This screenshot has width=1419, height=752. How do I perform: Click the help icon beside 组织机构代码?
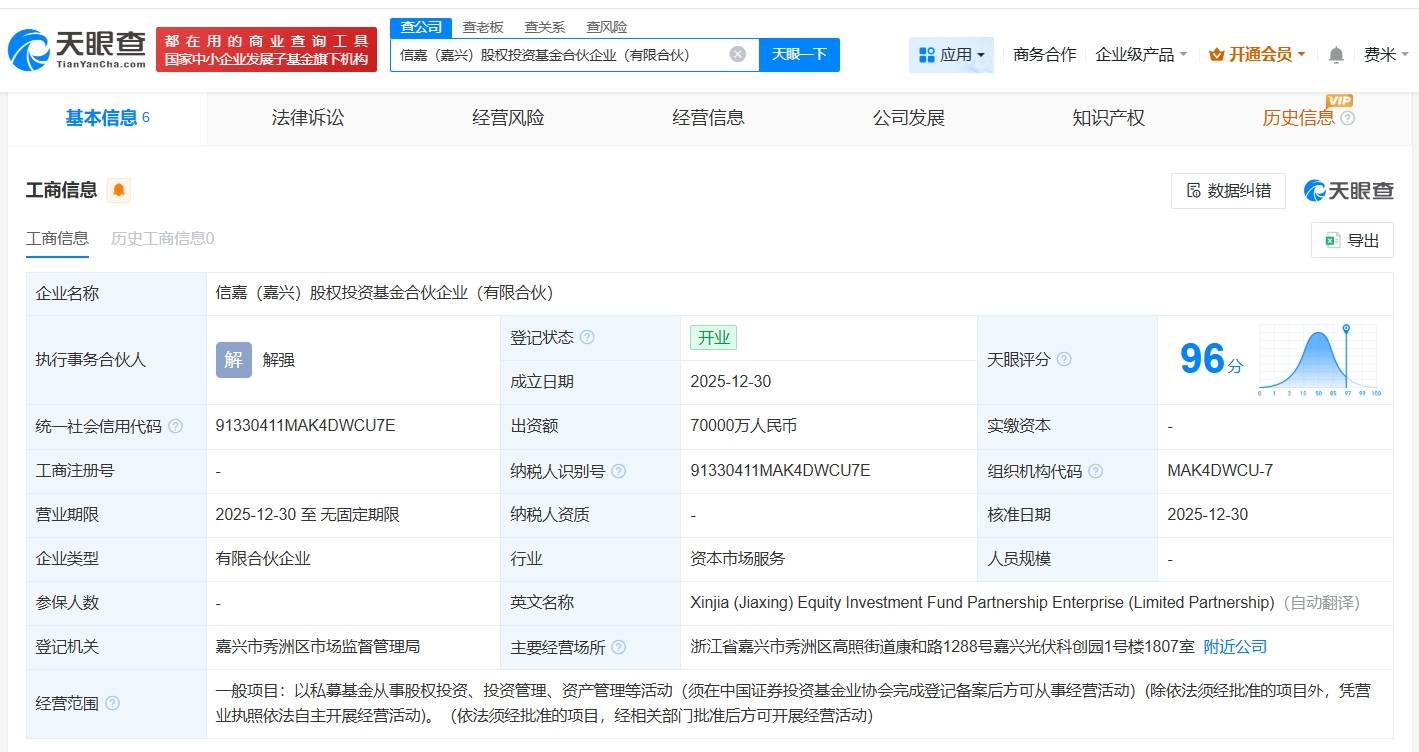coord(1096,471)
